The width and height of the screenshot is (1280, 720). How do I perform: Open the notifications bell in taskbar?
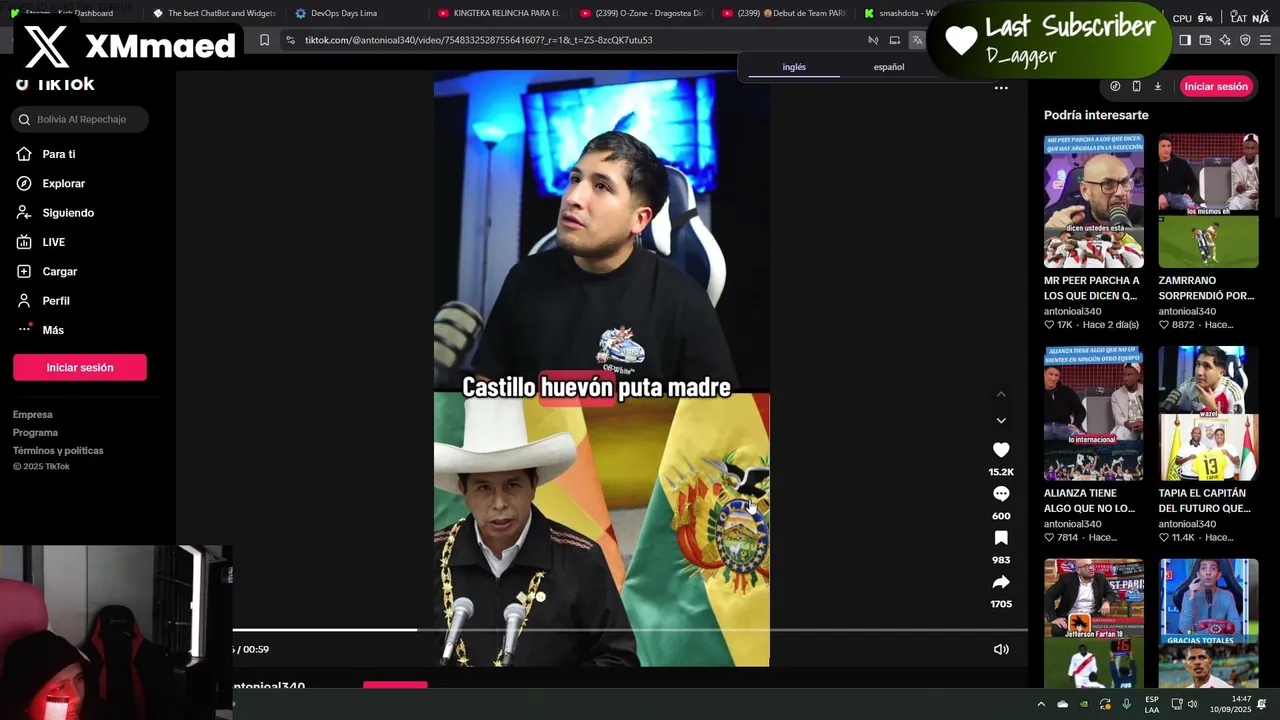click(x=1262, y=704)
